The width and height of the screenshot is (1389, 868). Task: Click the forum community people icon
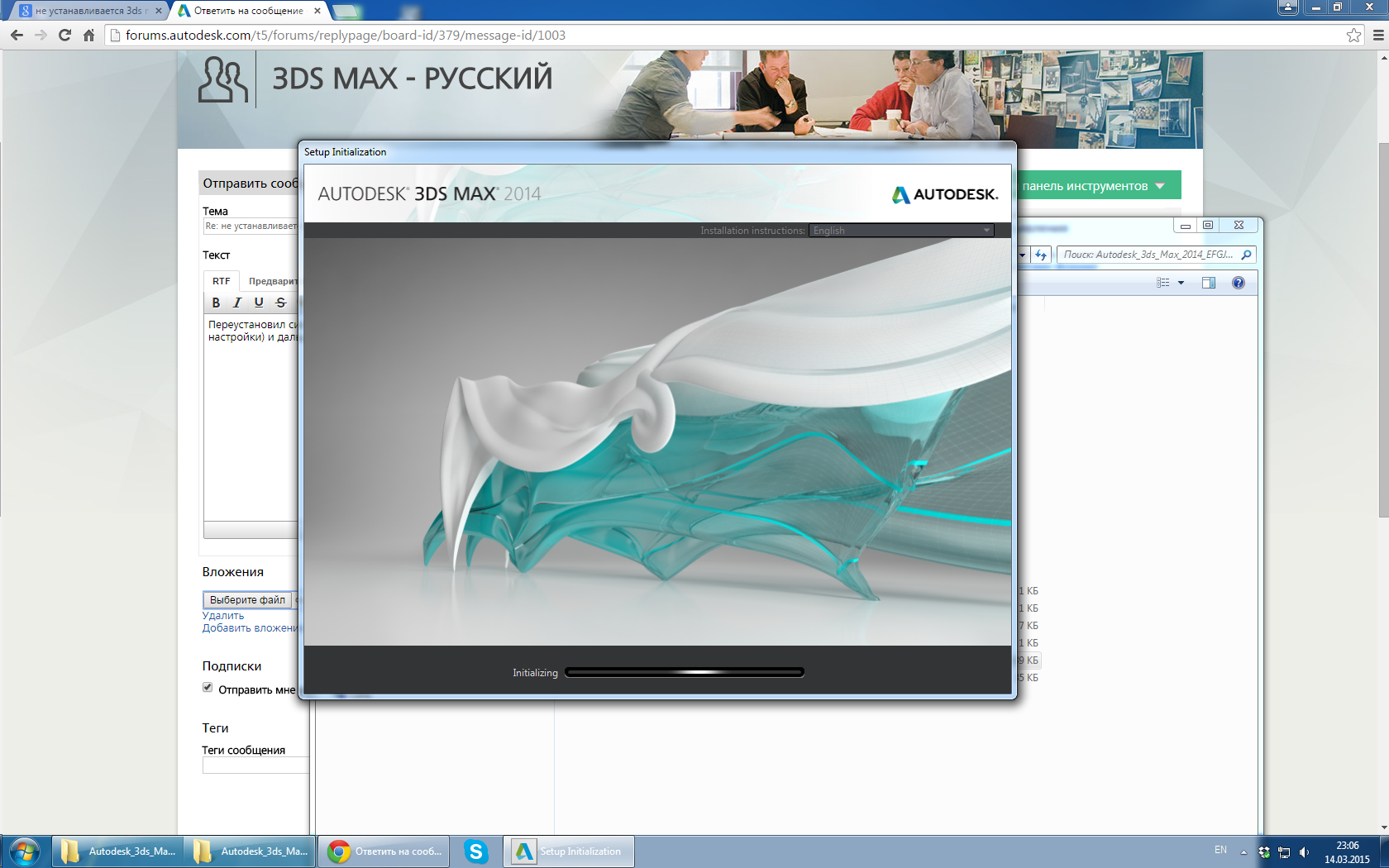coord(222,79)
